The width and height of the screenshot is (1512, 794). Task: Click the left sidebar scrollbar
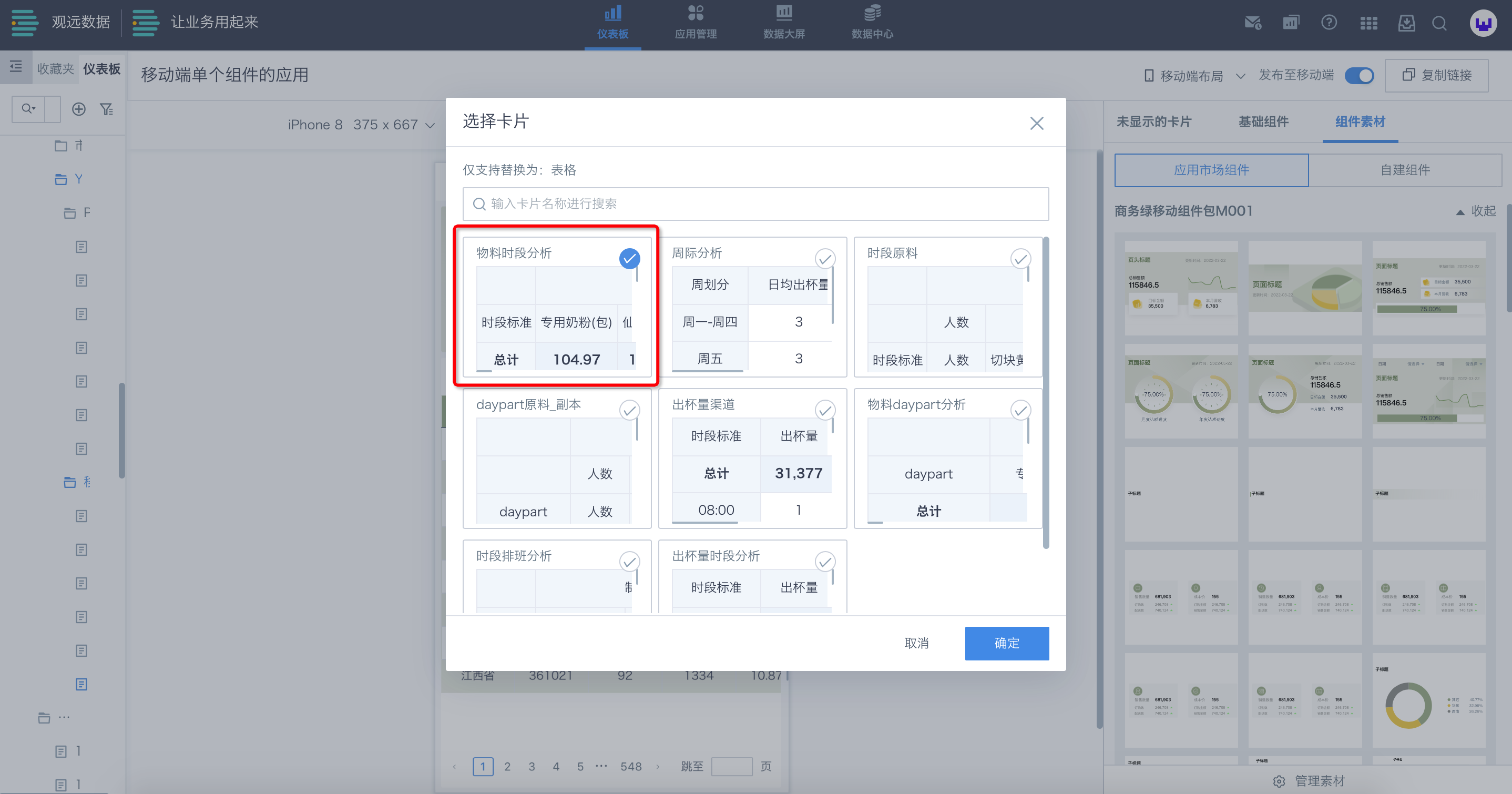tap(121, 431)
